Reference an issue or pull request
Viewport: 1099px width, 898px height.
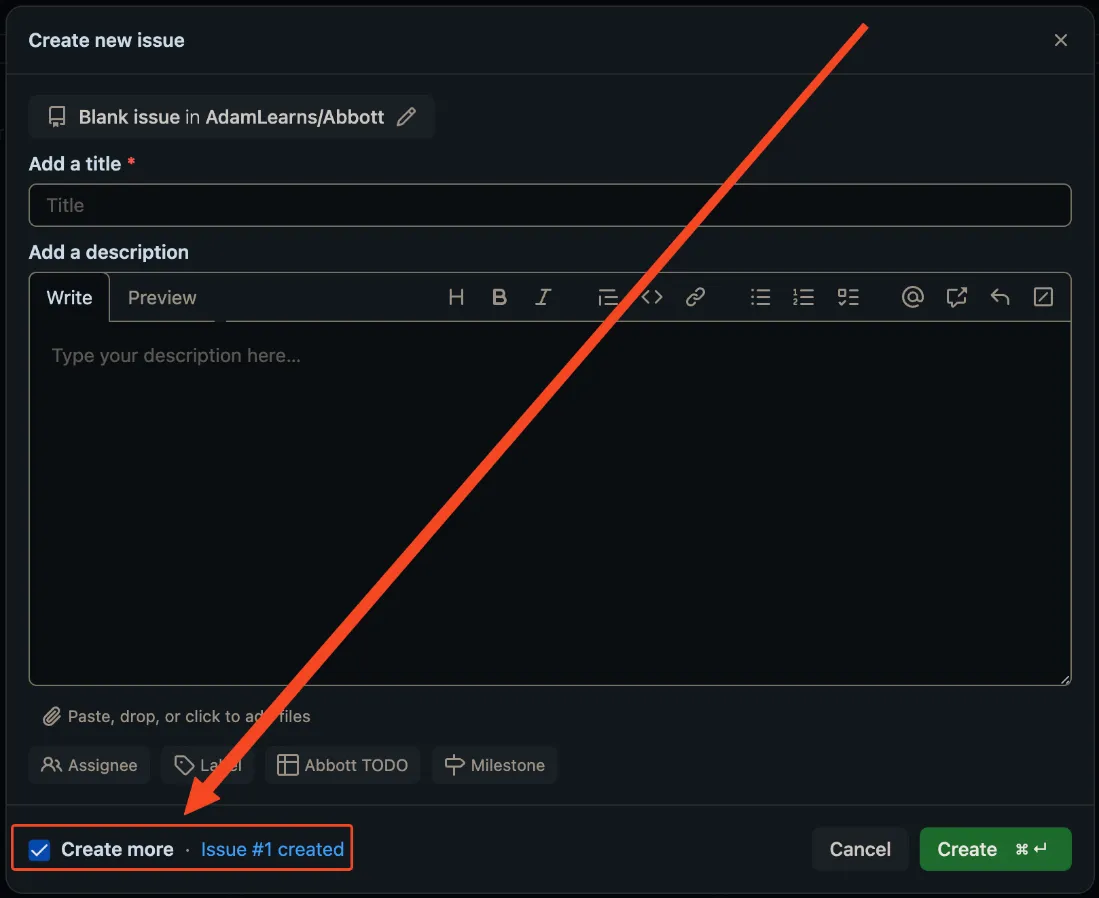pos(956,297)
